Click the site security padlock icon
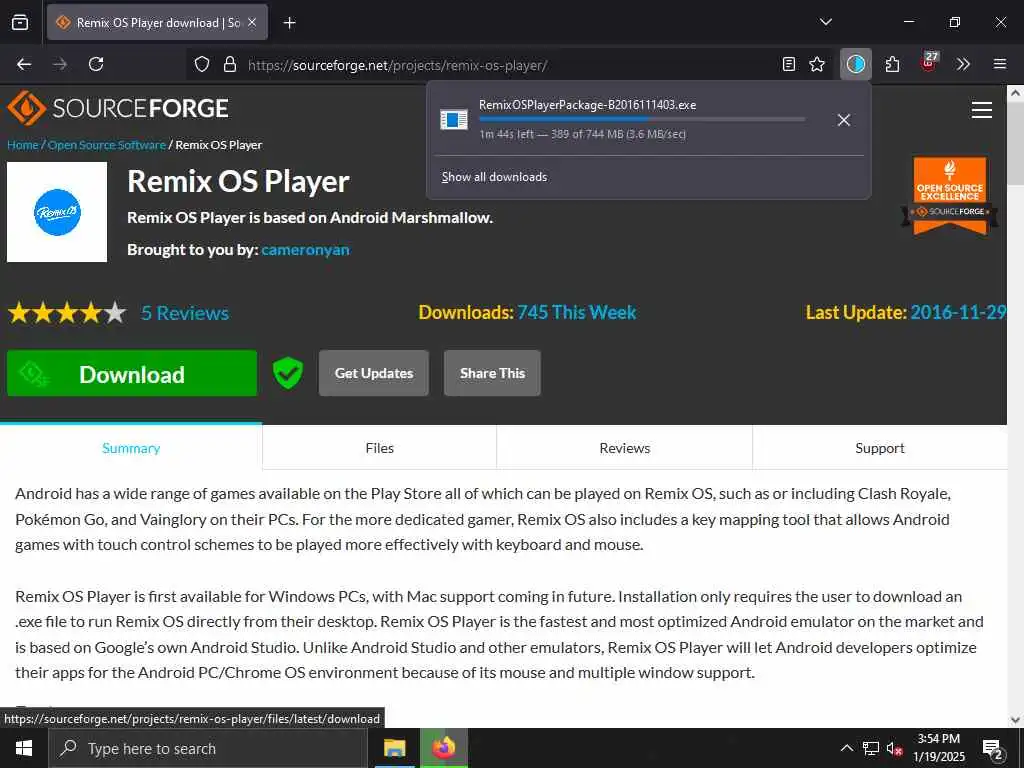The image size is (1024, 768). 229,64
